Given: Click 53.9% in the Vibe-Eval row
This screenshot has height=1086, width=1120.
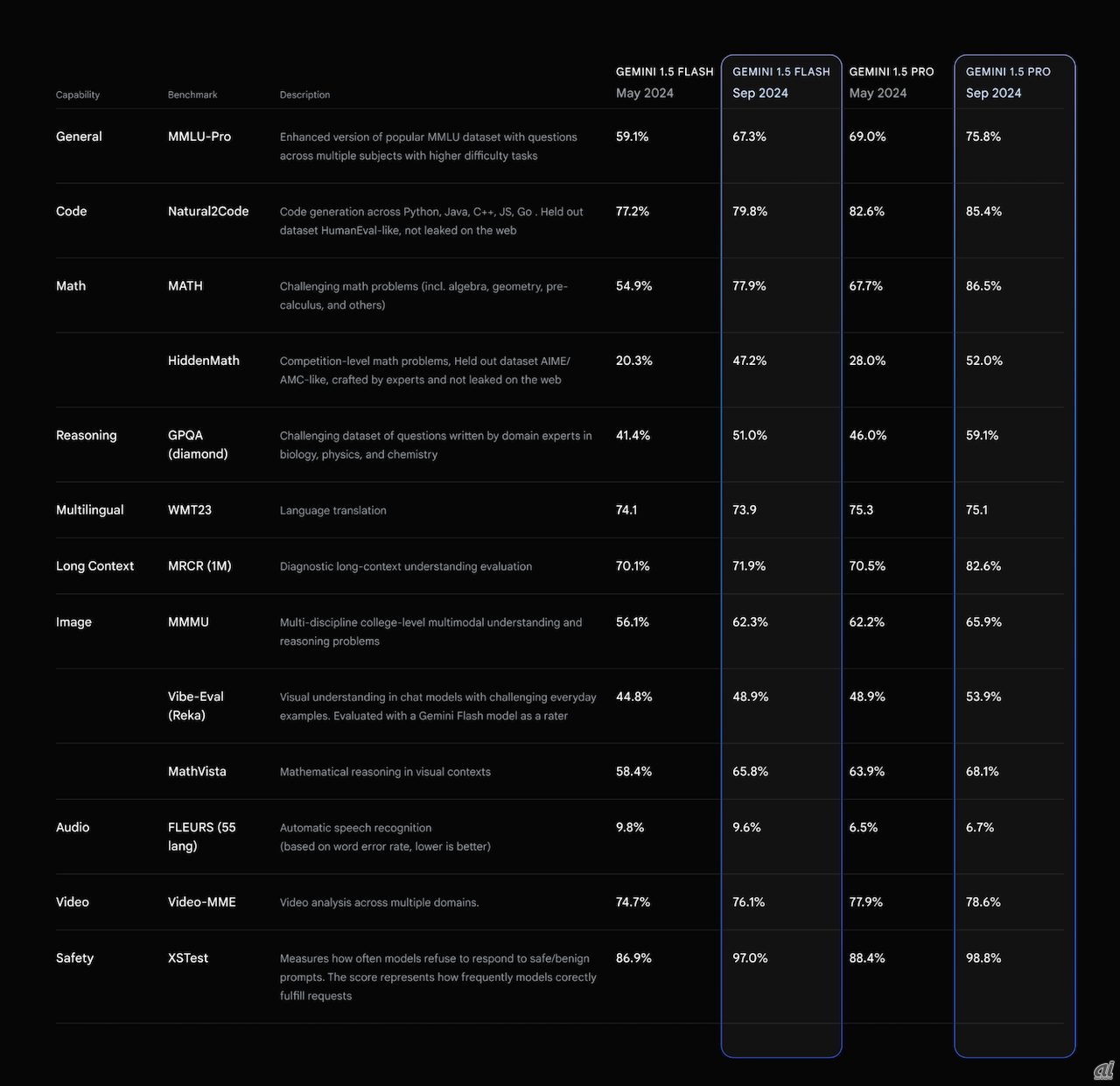Looking at the screenshot, I should click(x=983, y=697).
